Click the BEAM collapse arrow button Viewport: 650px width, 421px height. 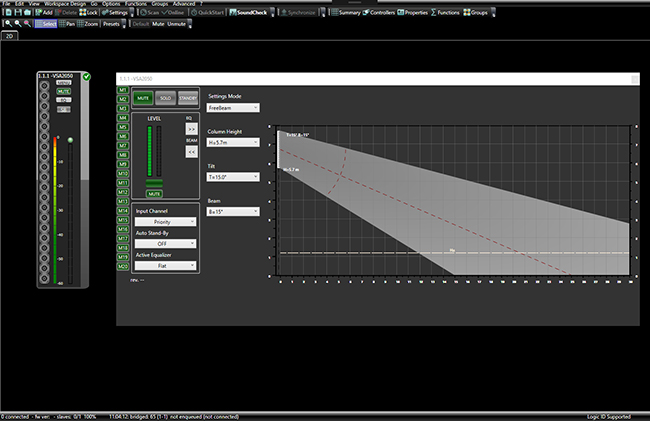click(191, 152)
